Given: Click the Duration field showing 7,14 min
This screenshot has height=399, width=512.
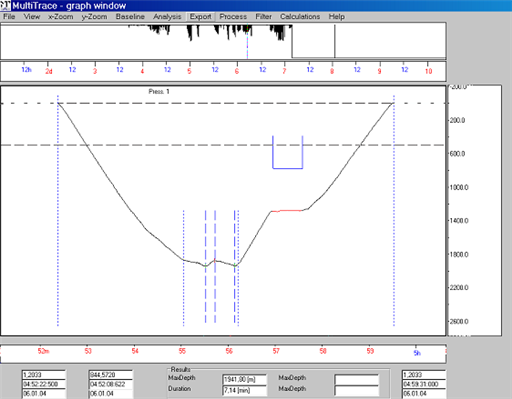Looking at the screenshot, I should (244, 390).
